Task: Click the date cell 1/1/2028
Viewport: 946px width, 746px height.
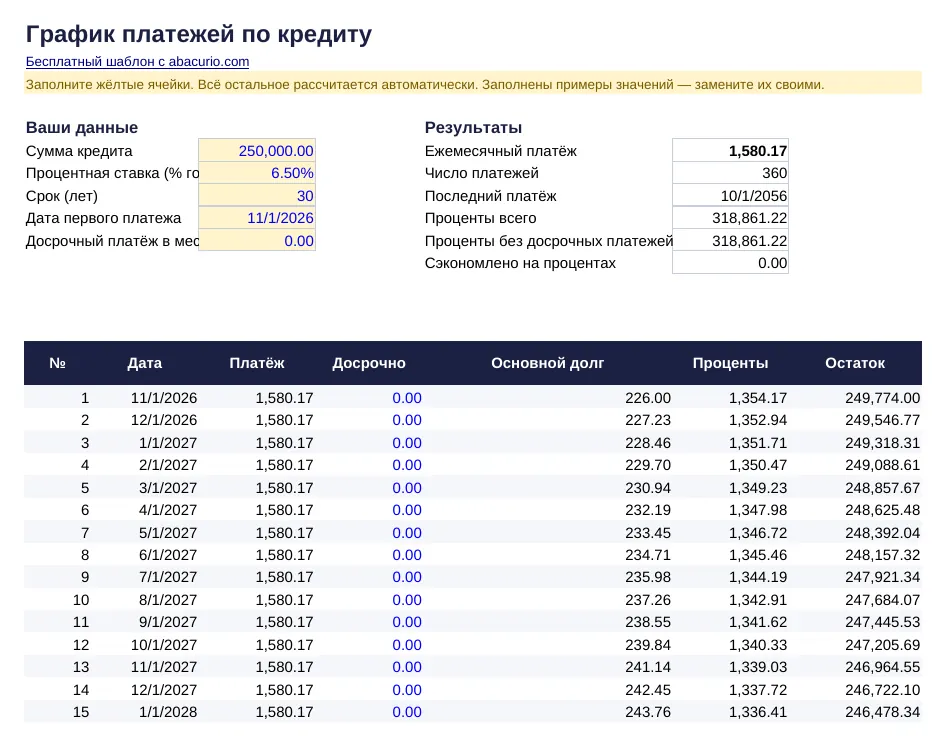Action: point(168,712)
